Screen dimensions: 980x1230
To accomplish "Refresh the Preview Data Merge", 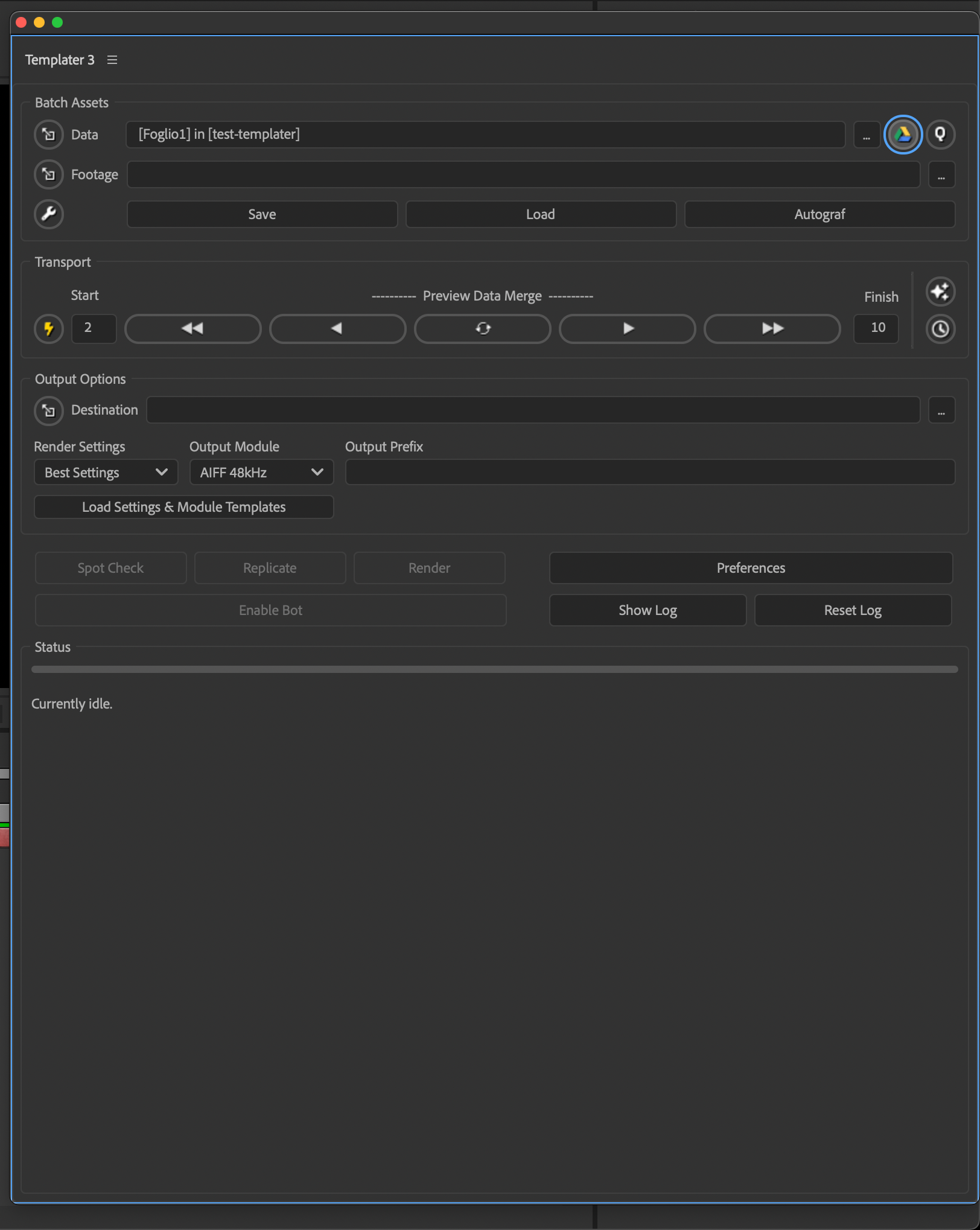I will click(x=483, y=328).
